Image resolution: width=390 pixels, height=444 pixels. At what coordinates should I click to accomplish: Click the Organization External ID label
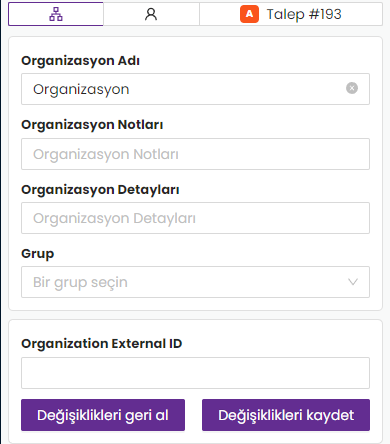pos(102,344)
